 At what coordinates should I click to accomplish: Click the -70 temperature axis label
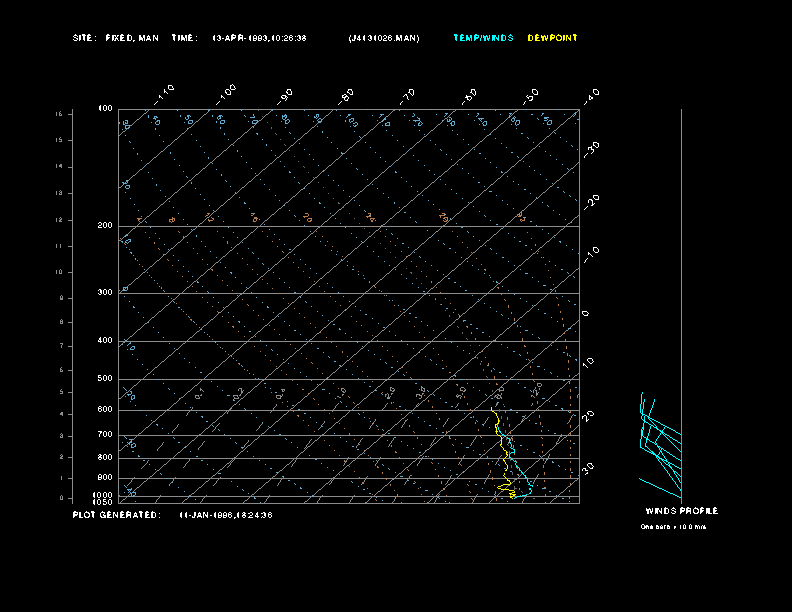407,96
